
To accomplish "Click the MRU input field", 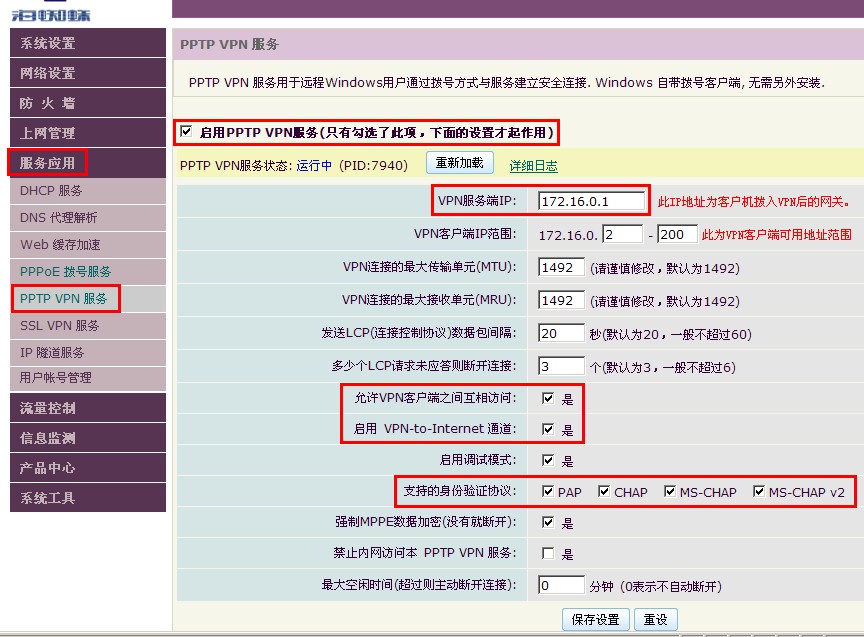I will [561, 300].
